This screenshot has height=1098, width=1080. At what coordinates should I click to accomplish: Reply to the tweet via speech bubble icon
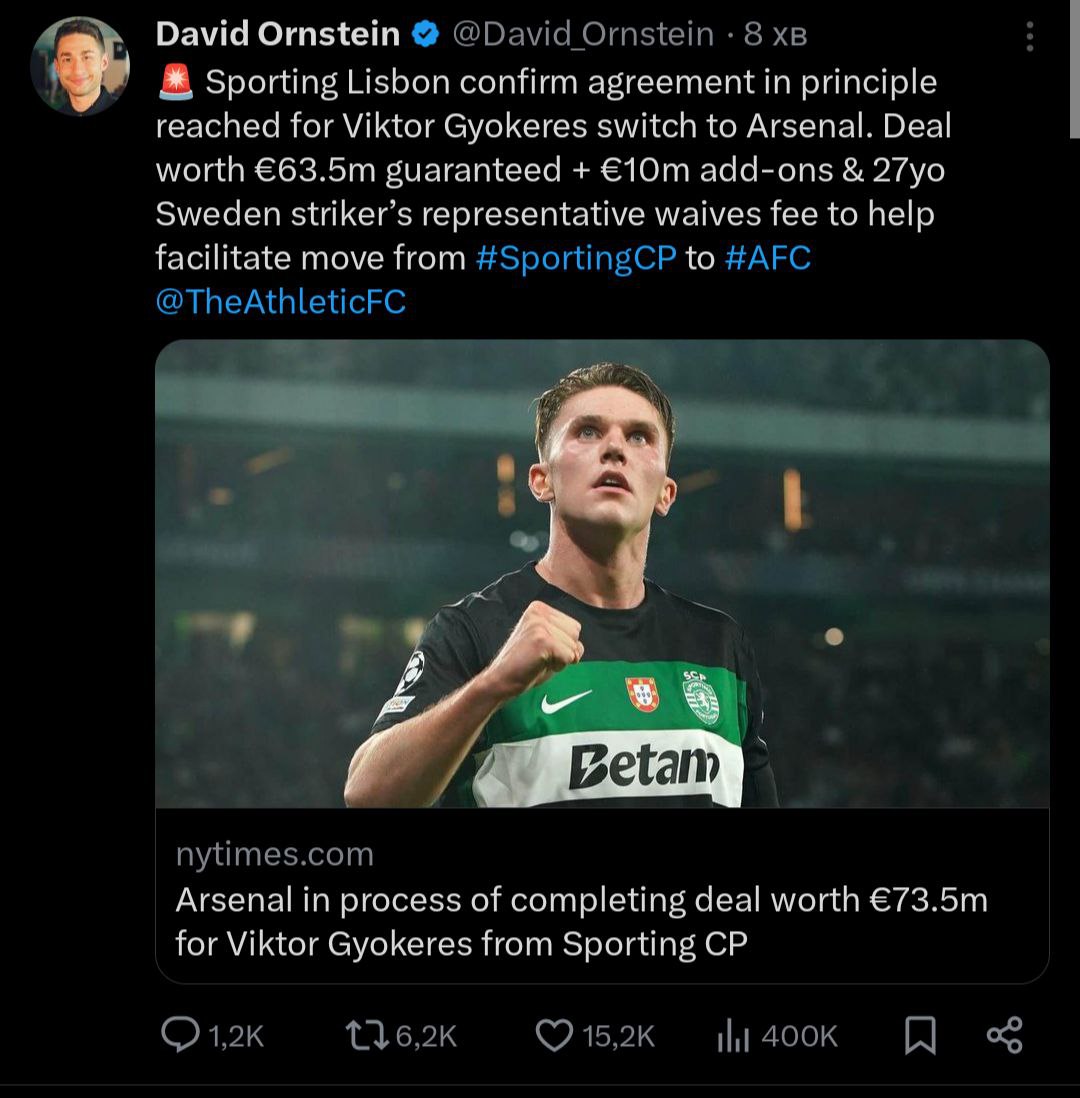[x=180, y=1035]
